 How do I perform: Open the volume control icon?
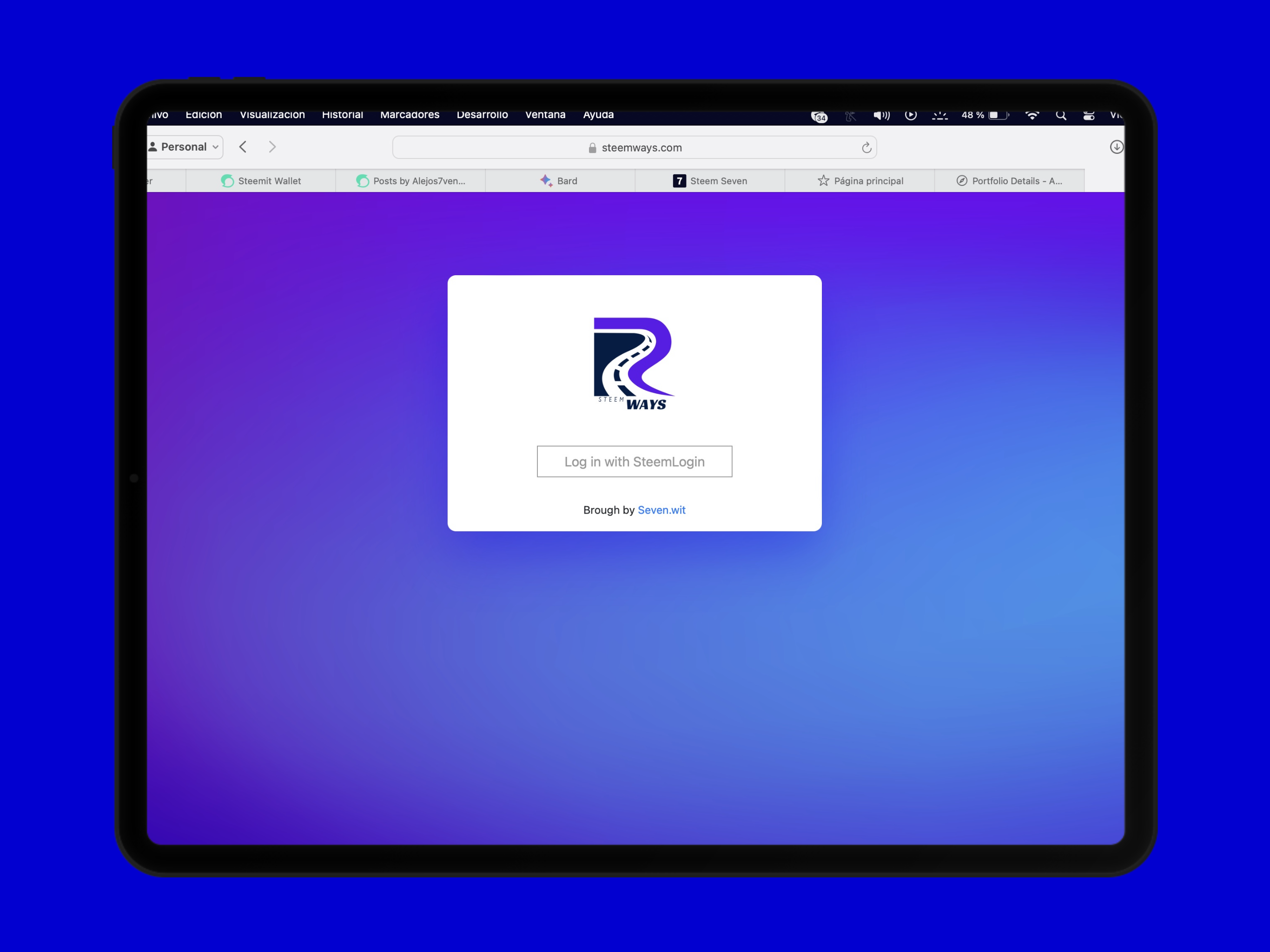click(x=881, y=115)
